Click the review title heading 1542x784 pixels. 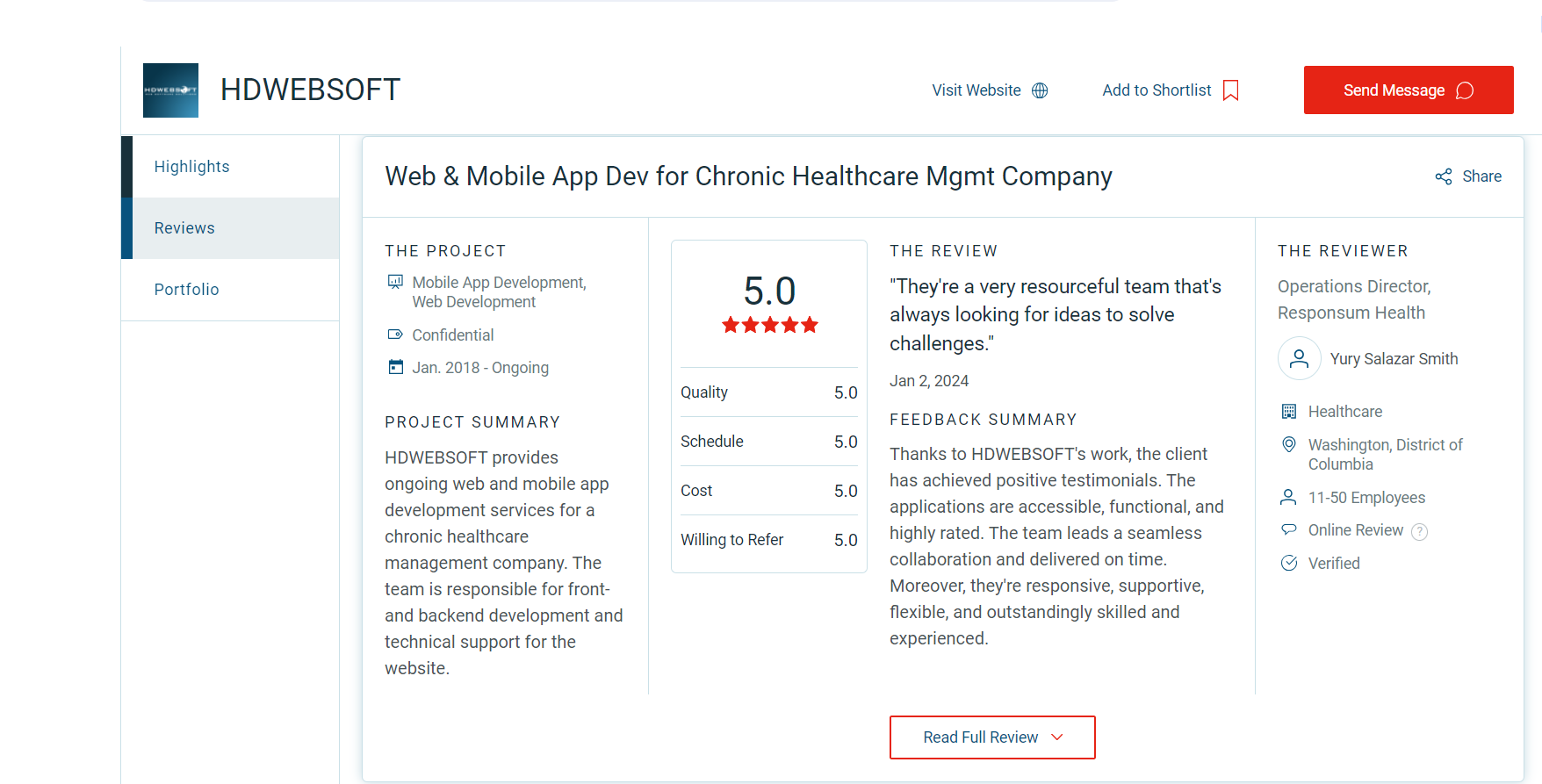coord(748,176)
